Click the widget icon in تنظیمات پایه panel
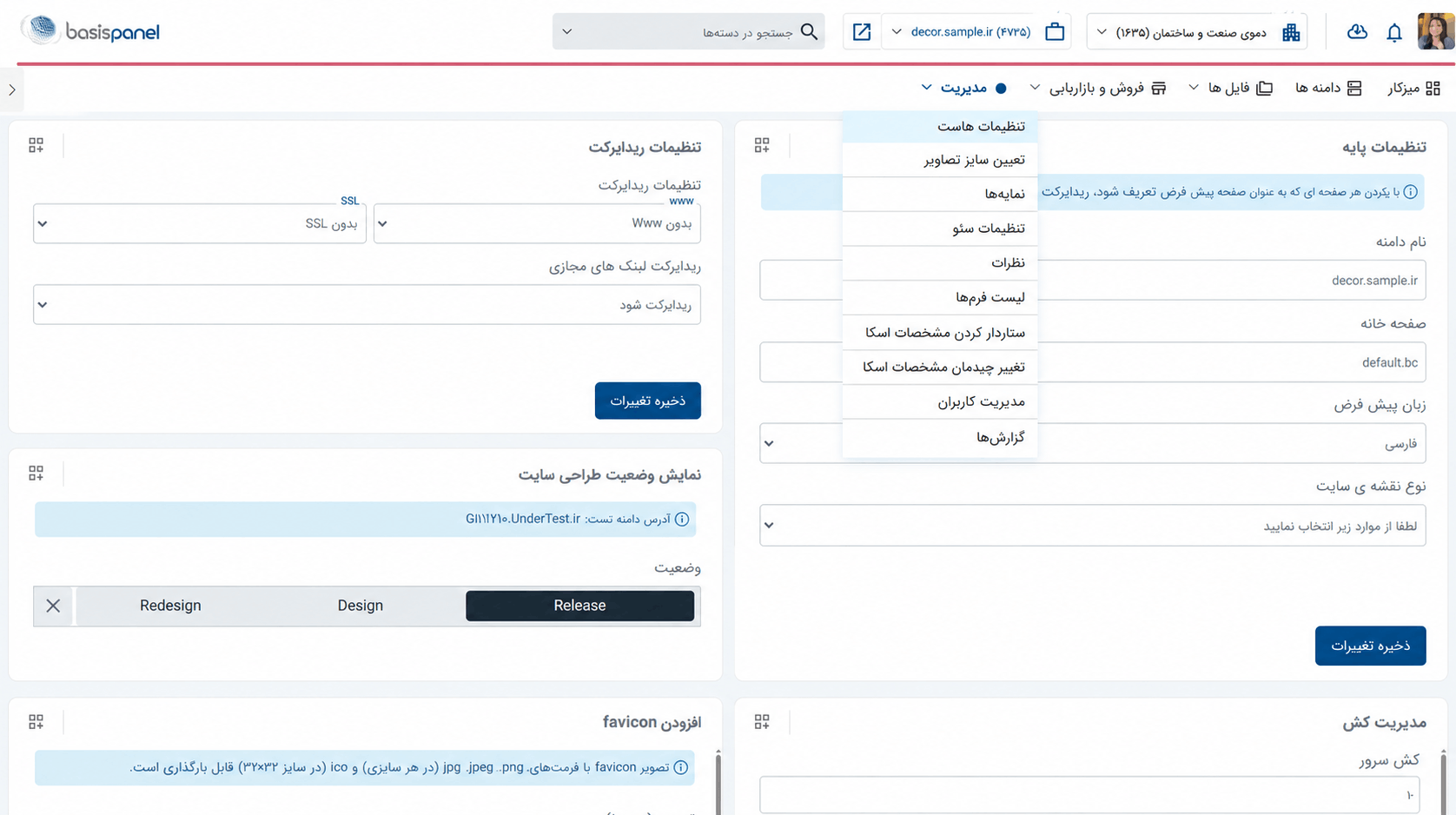1456x815 pixels. tap(762, 145)
